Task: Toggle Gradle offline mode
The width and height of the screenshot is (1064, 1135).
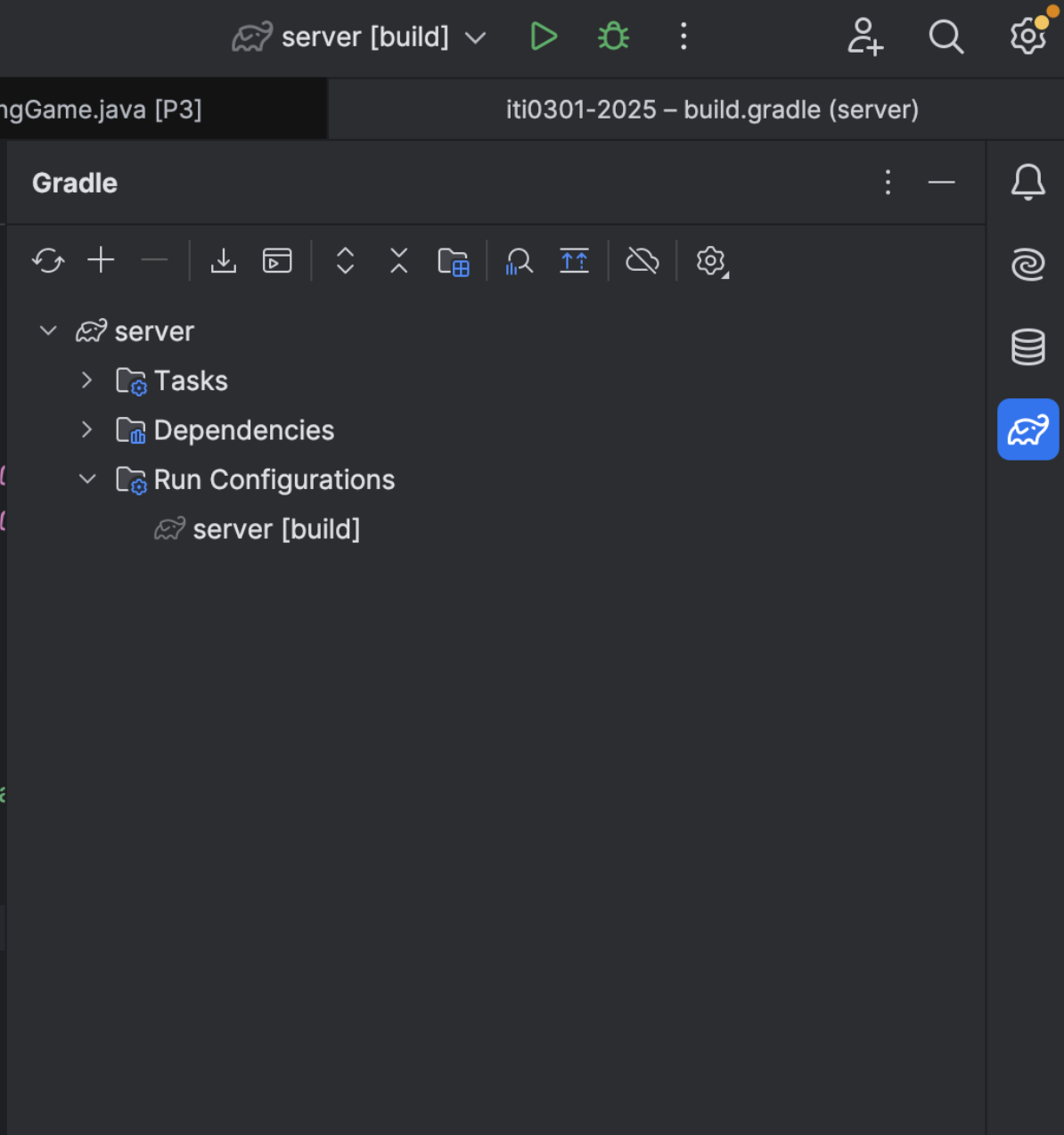Action: click(642, 261)
